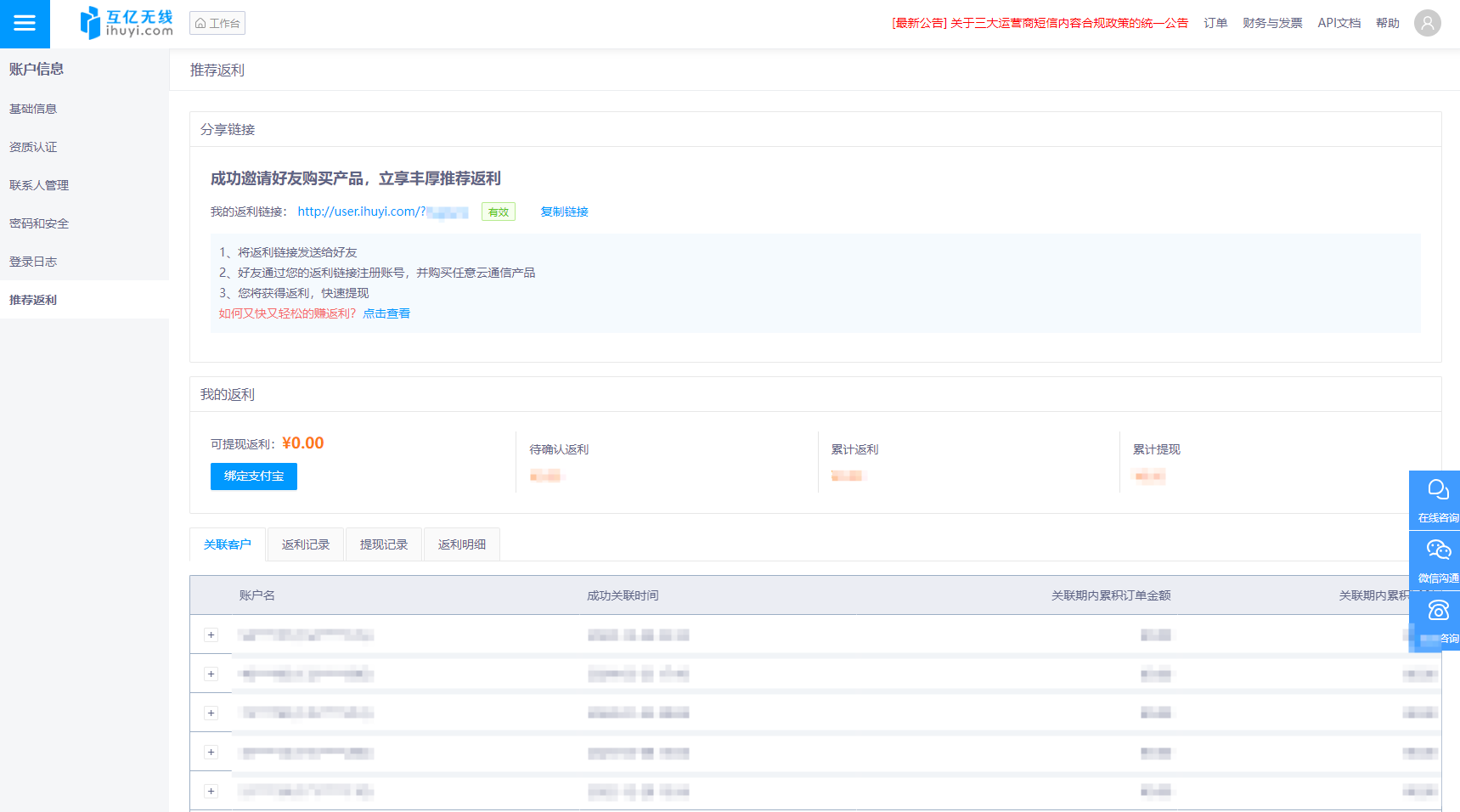Click the 复制链接 link

pyautogui.click(x=565, y=211)
